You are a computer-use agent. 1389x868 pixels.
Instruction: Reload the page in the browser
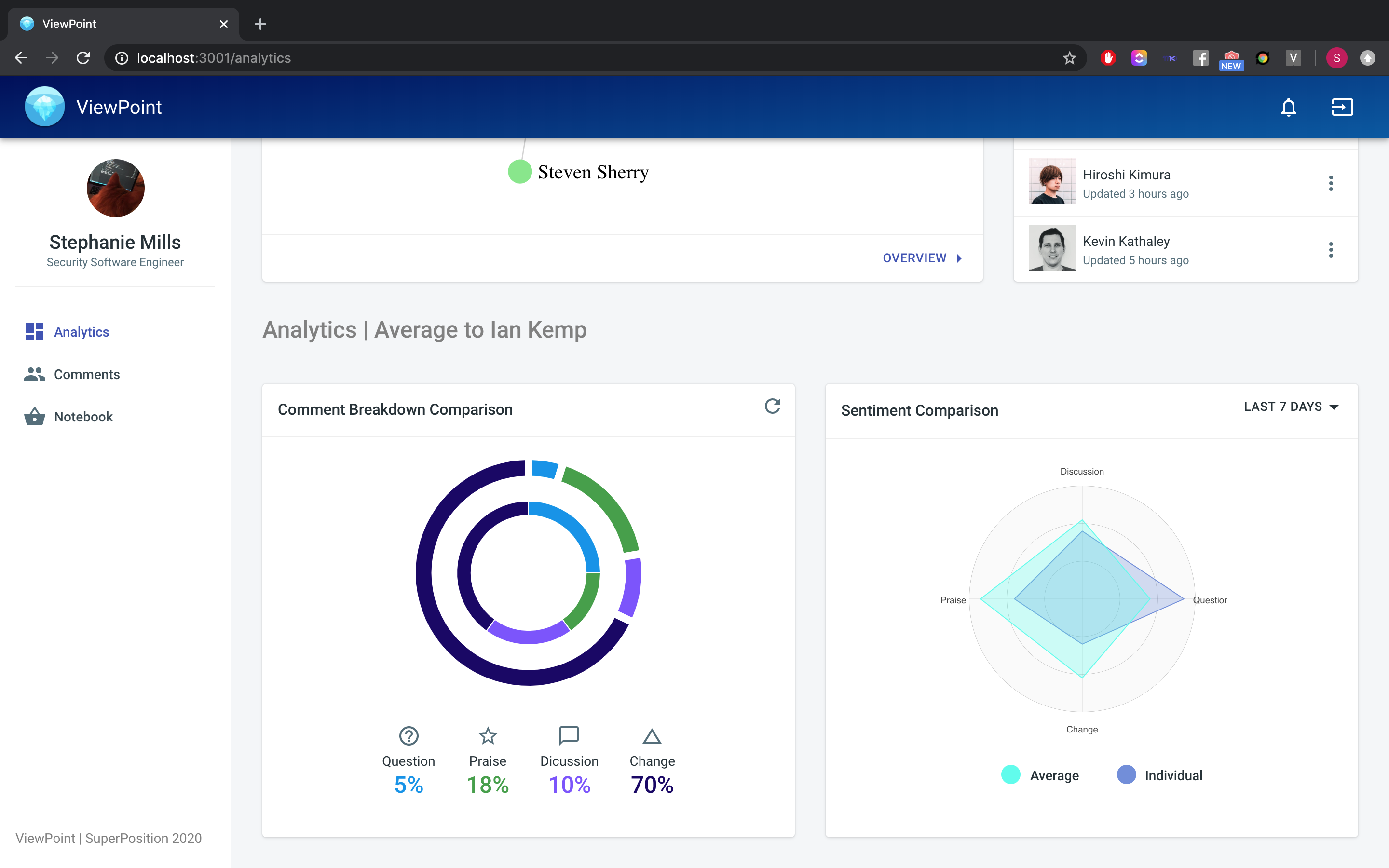83,58
